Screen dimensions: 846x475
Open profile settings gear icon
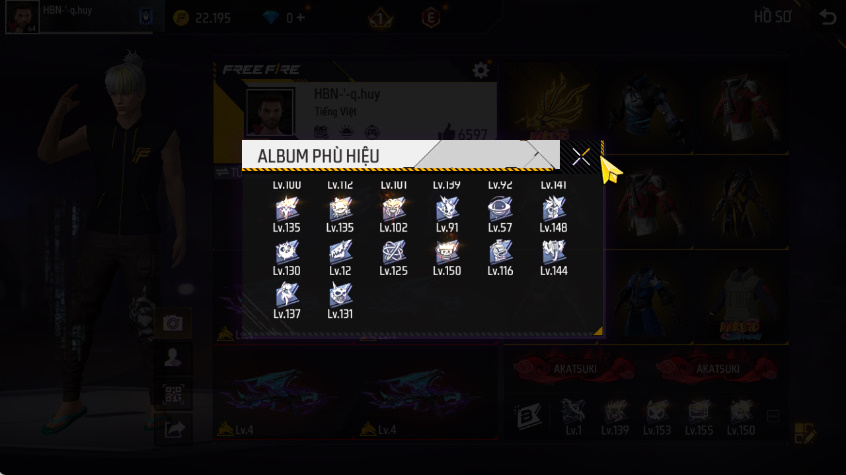tap(480, 70)
